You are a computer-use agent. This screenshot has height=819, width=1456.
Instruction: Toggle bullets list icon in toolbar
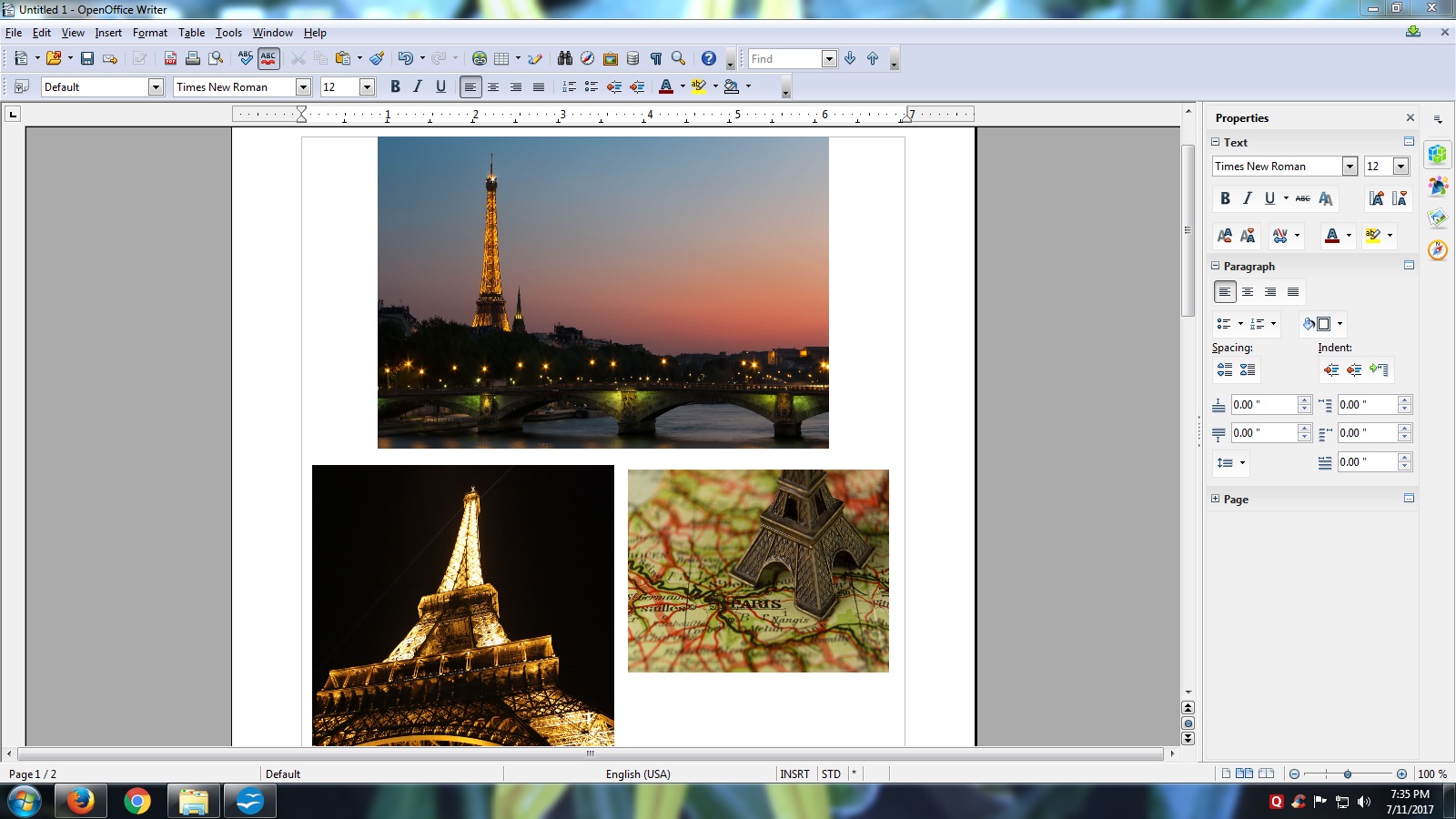tap(591, 86)
